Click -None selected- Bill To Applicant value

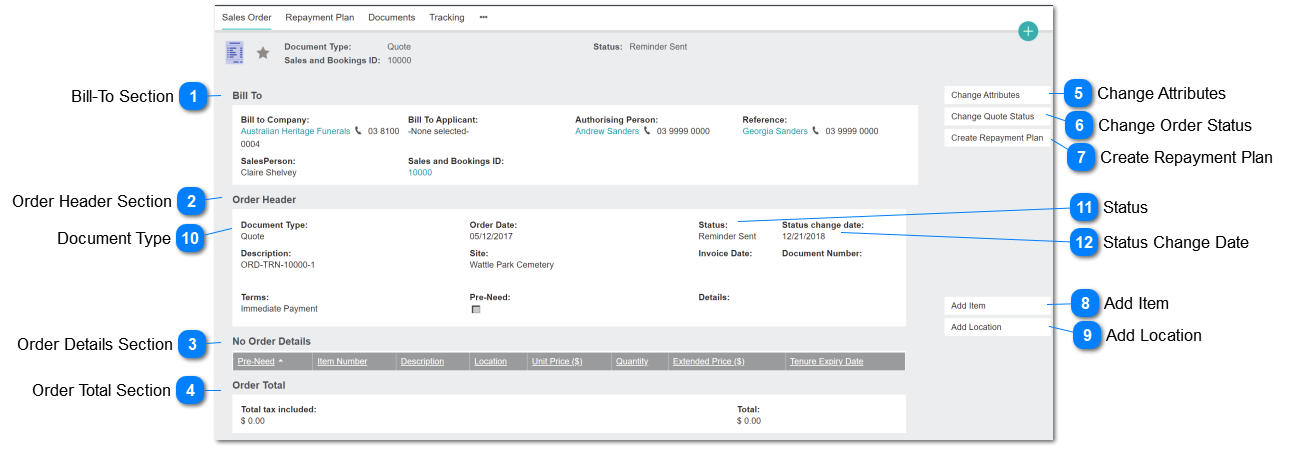tap(438, 131)
